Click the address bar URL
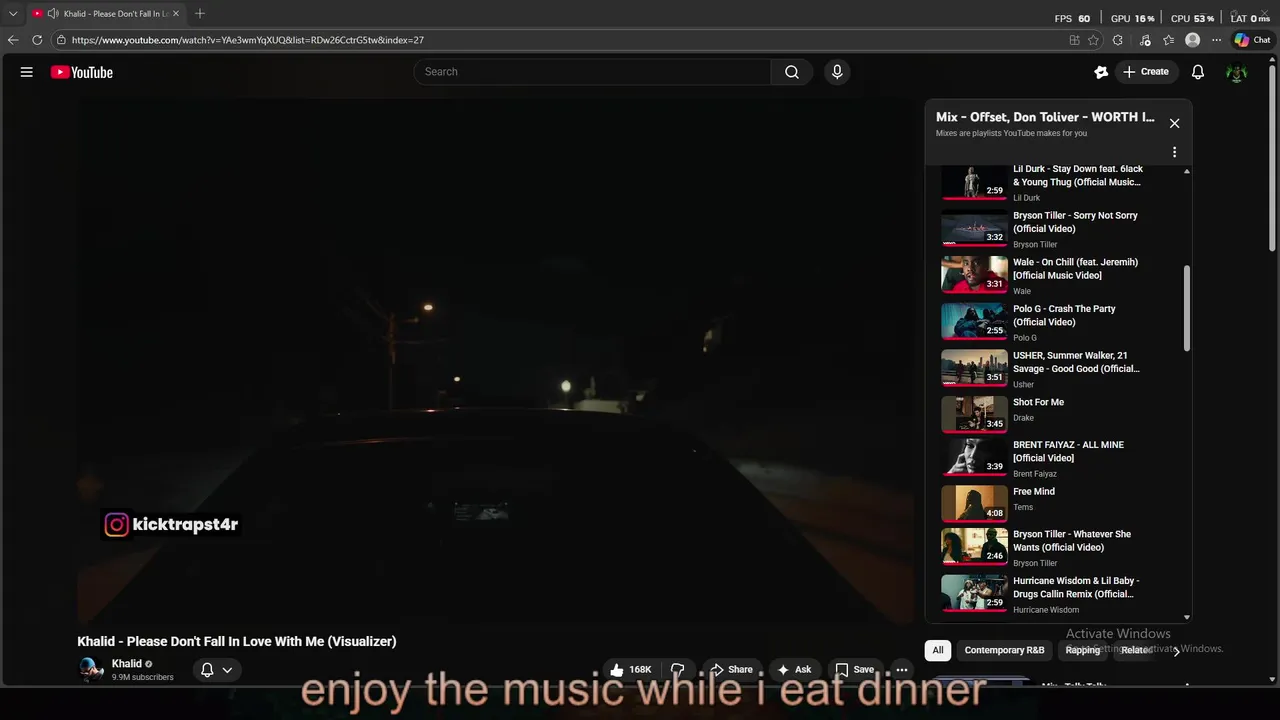Screen dimensions: 1280x720 (x=248, y=40)
